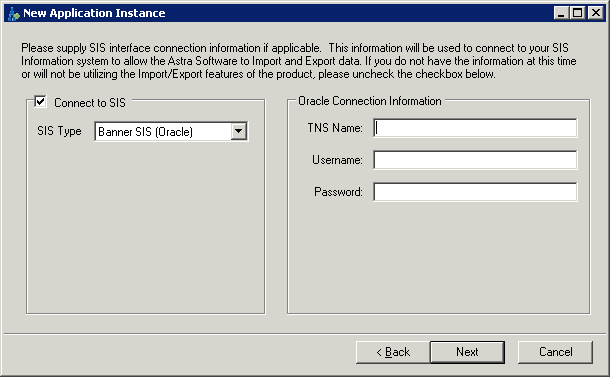Click the 'Password:' label
Image resolution: width=610 pixels, height=377 pixels.
point(338,192)
